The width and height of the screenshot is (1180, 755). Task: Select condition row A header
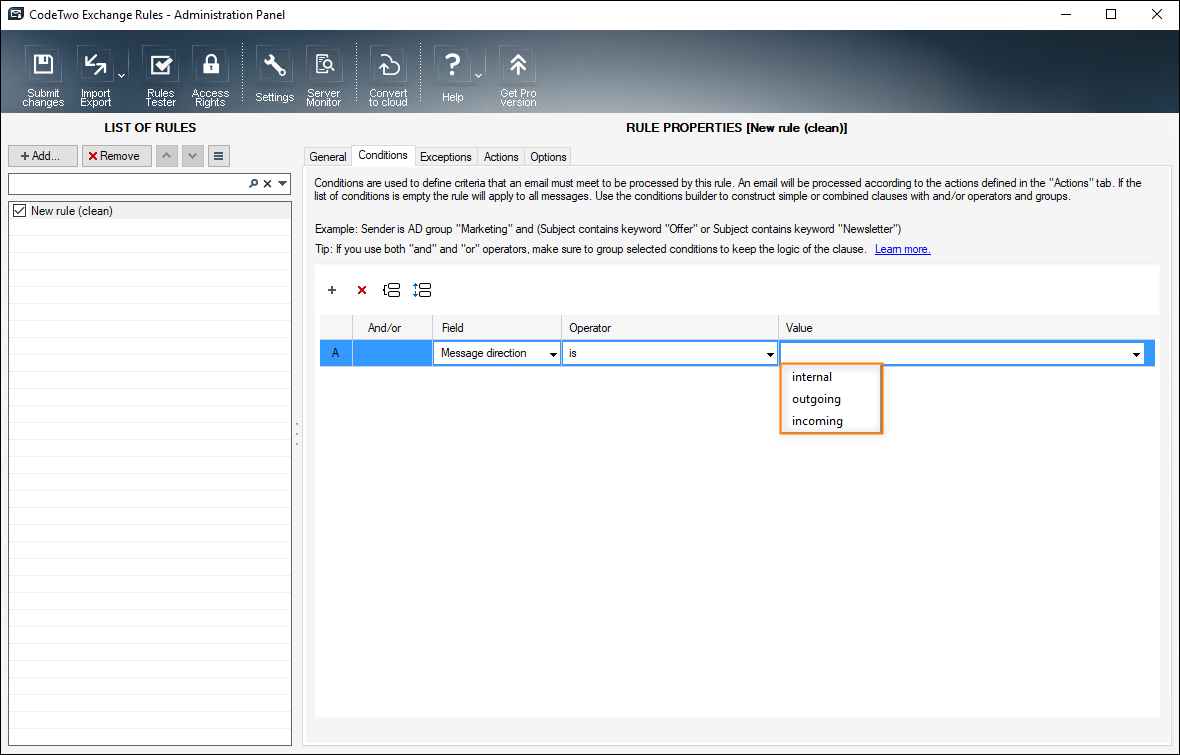coord(336,353)
